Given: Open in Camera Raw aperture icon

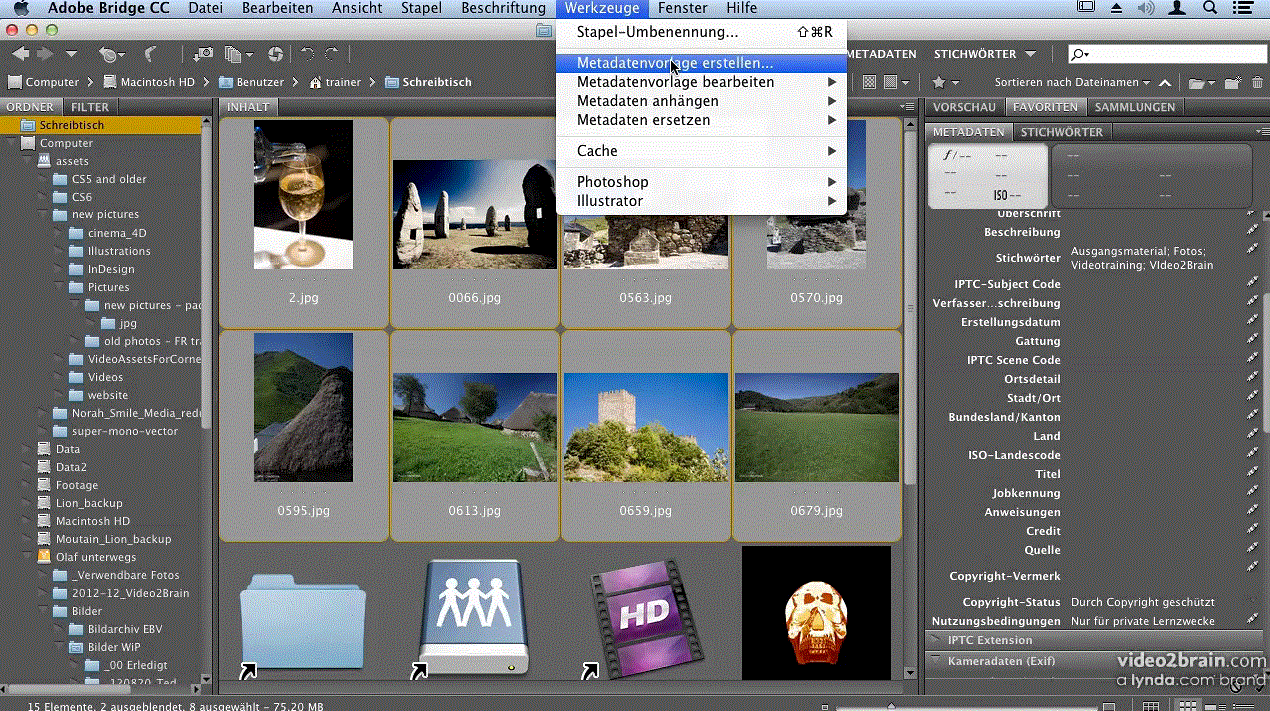Looking at the screenshot, I should point(275,54).
